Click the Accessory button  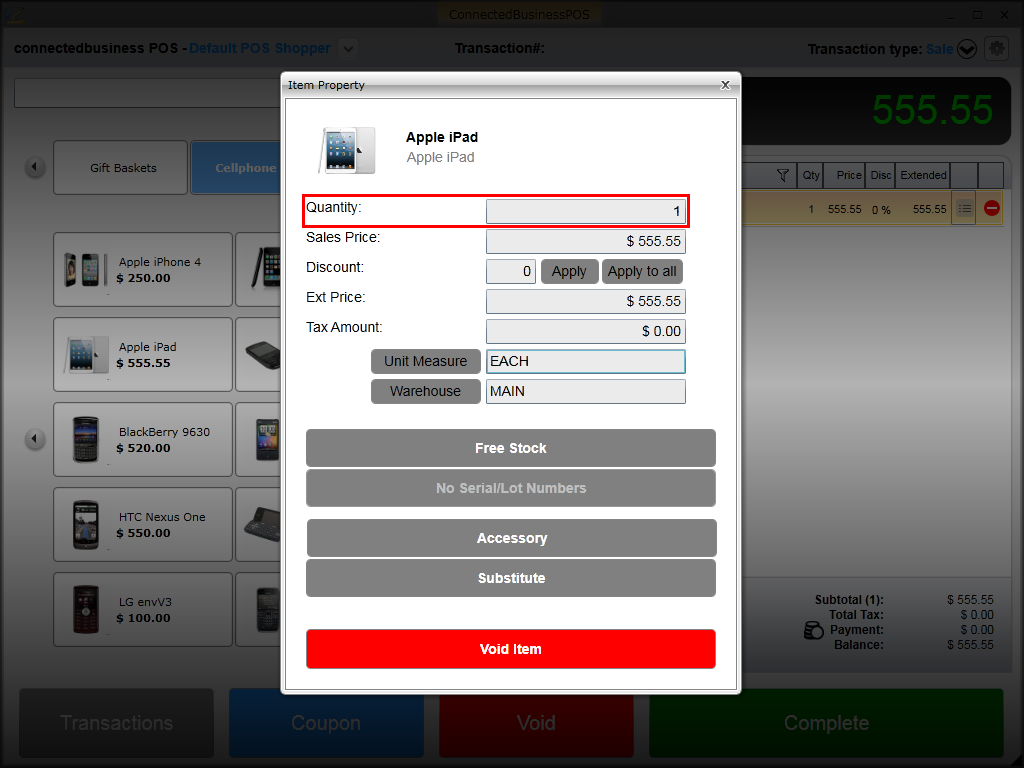click(x=511, y=538)
